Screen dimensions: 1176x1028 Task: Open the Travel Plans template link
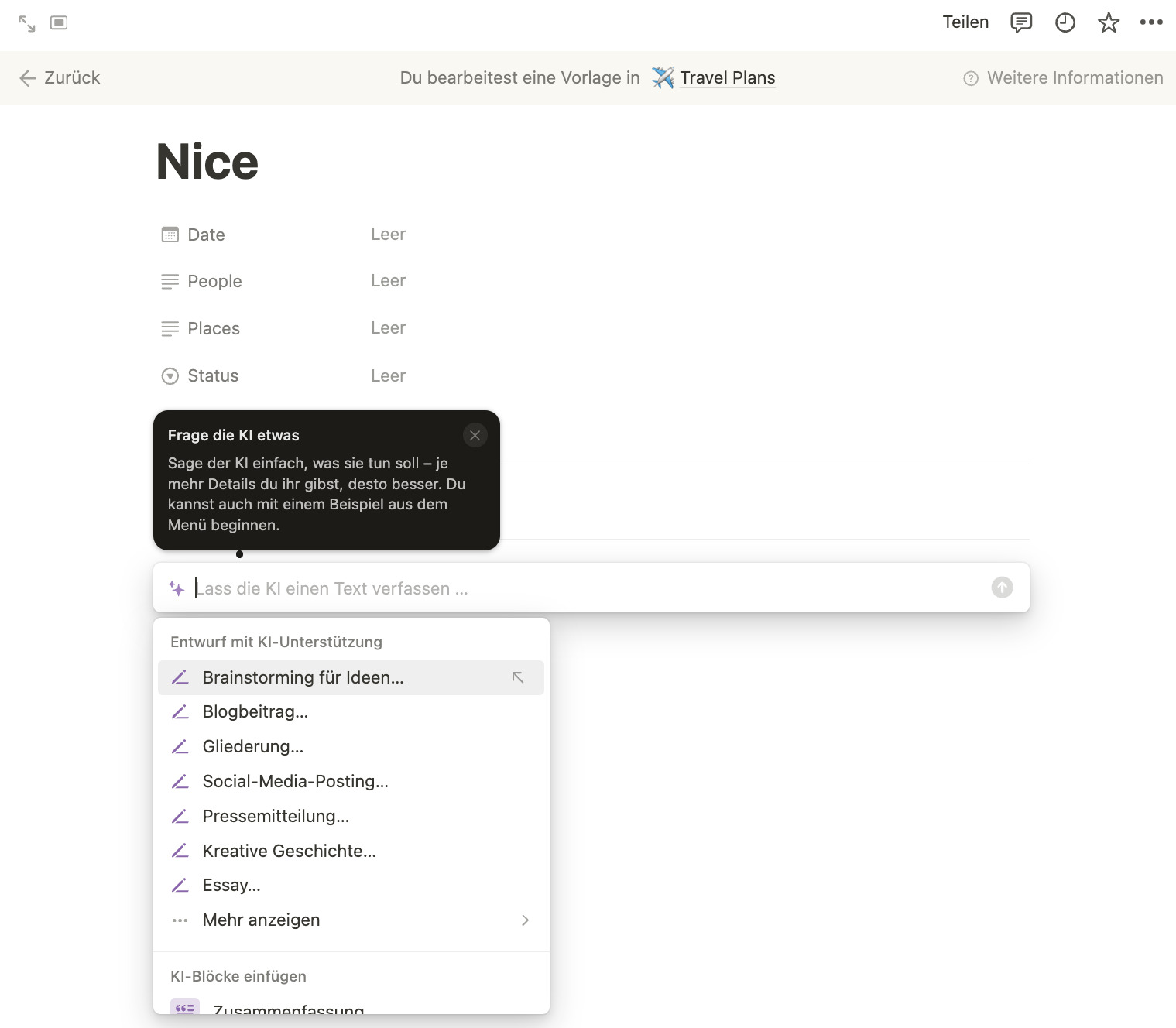(x=727, y=77)
